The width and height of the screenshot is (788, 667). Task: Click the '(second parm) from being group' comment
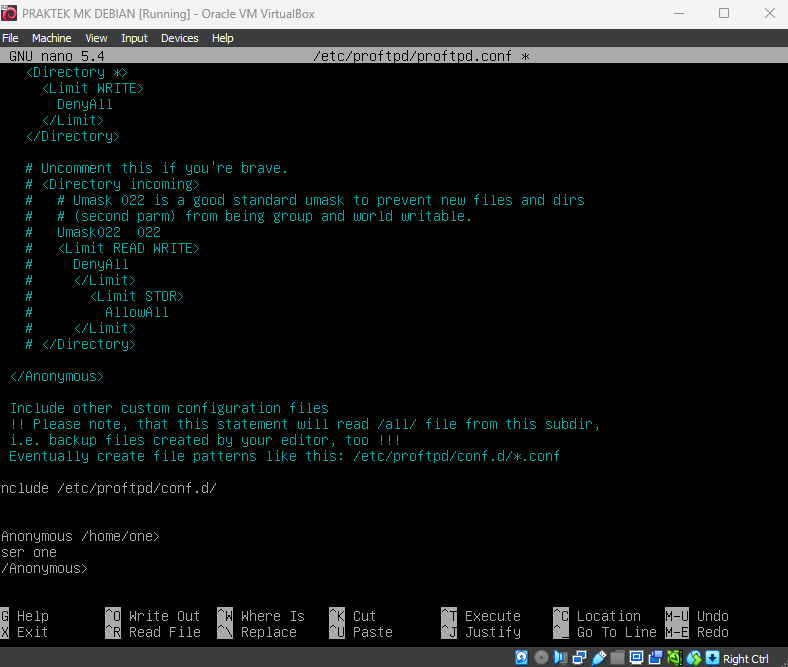click(x=249, y=216)
